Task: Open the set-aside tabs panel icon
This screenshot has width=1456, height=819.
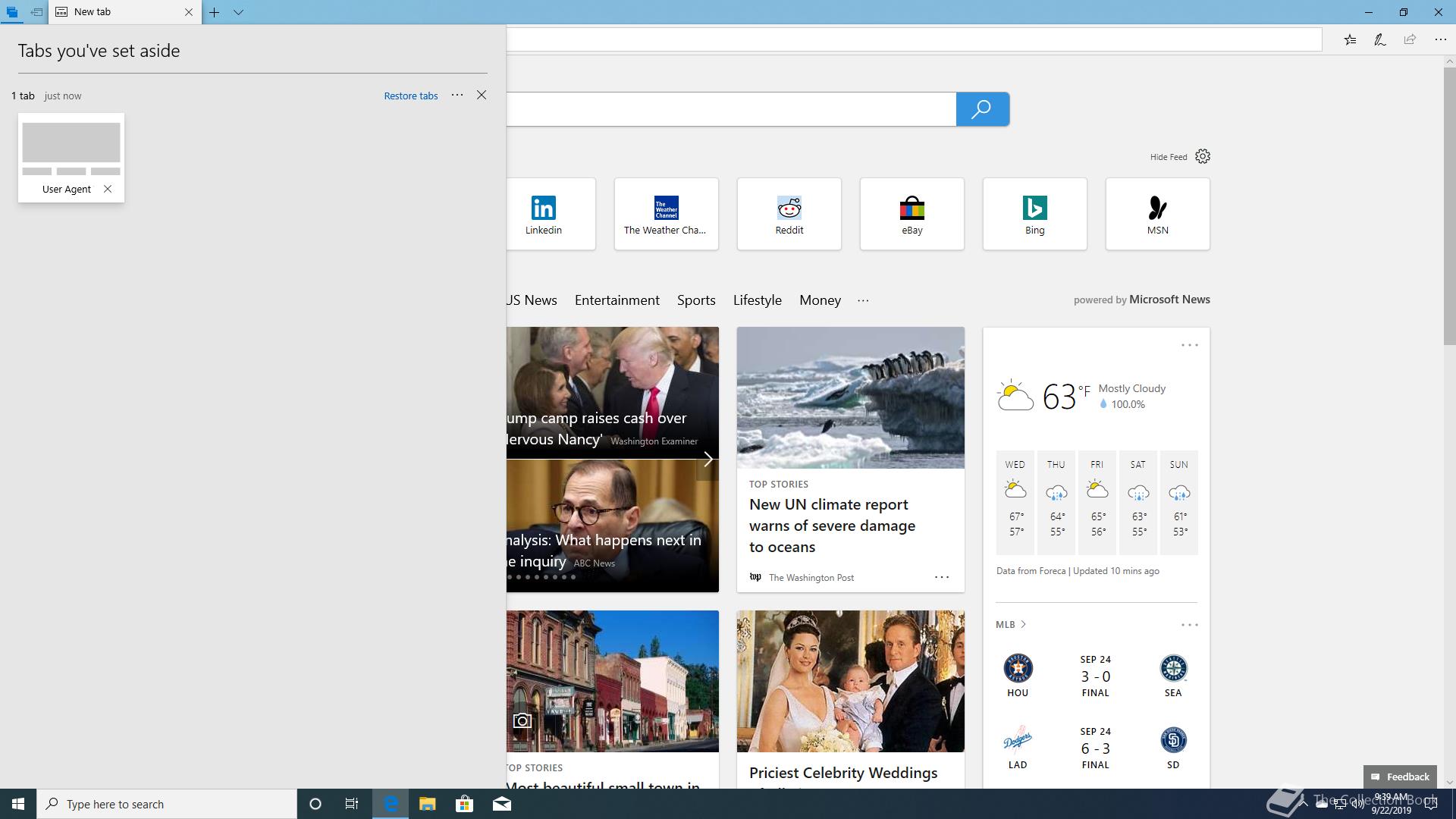Action: tap(11, 12)
